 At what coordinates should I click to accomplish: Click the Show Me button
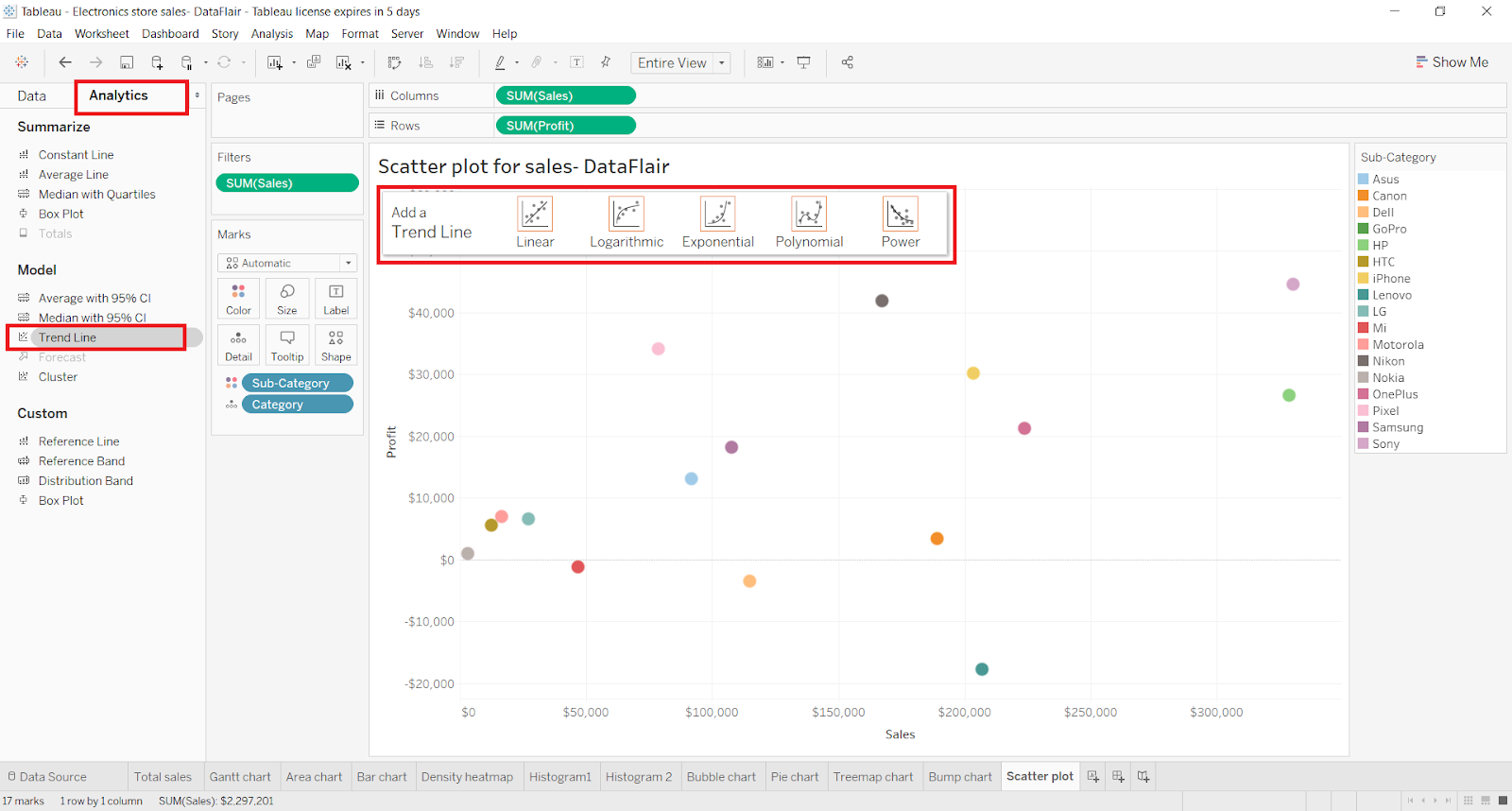pos(1452,62)
